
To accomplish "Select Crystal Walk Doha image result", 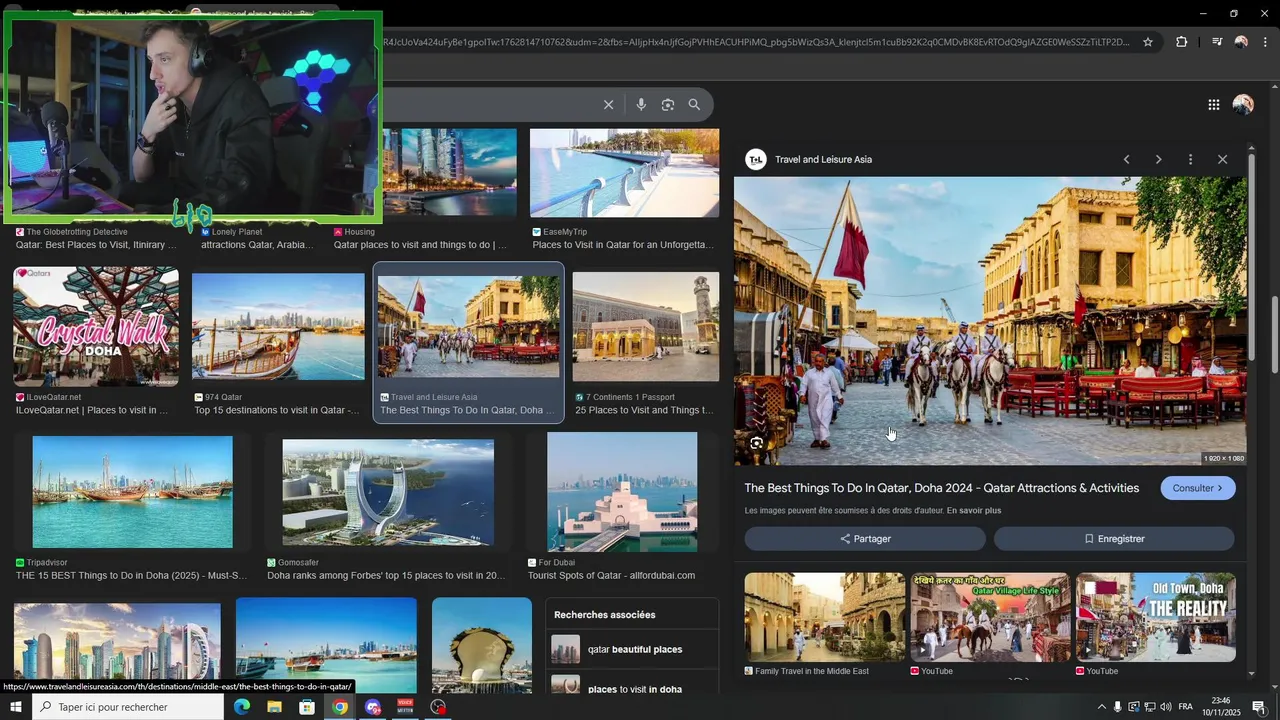I will (x=96, y=326).
